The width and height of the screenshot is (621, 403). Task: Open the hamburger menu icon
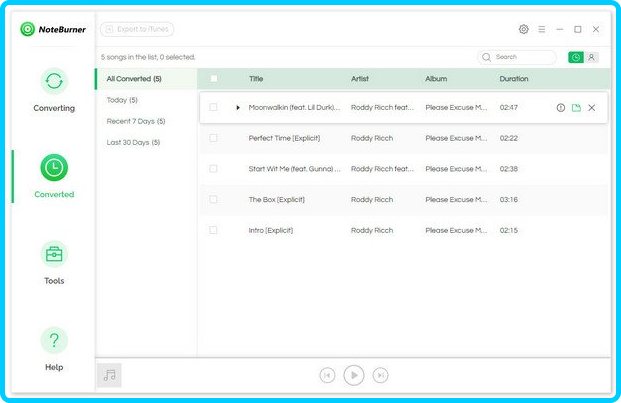(x=541, y=29)
